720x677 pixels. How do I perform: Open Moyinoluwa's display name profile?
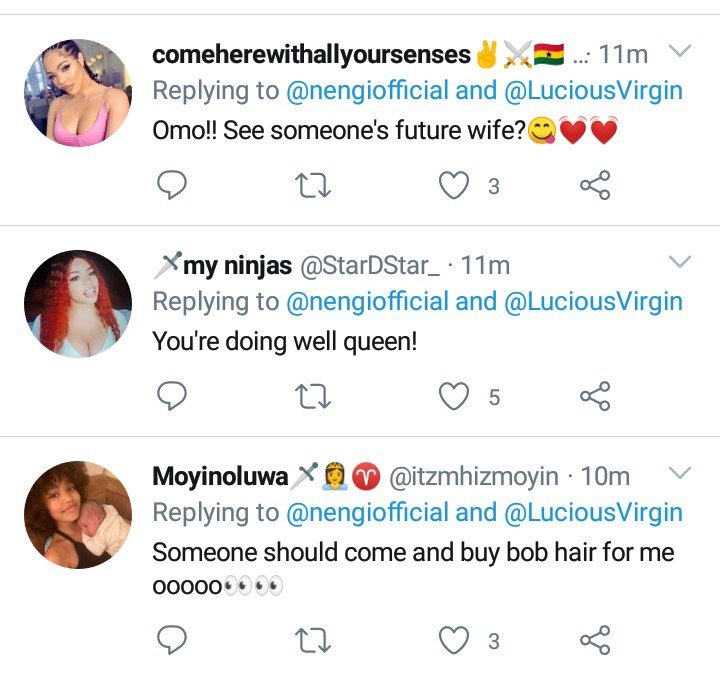(219, 476)
